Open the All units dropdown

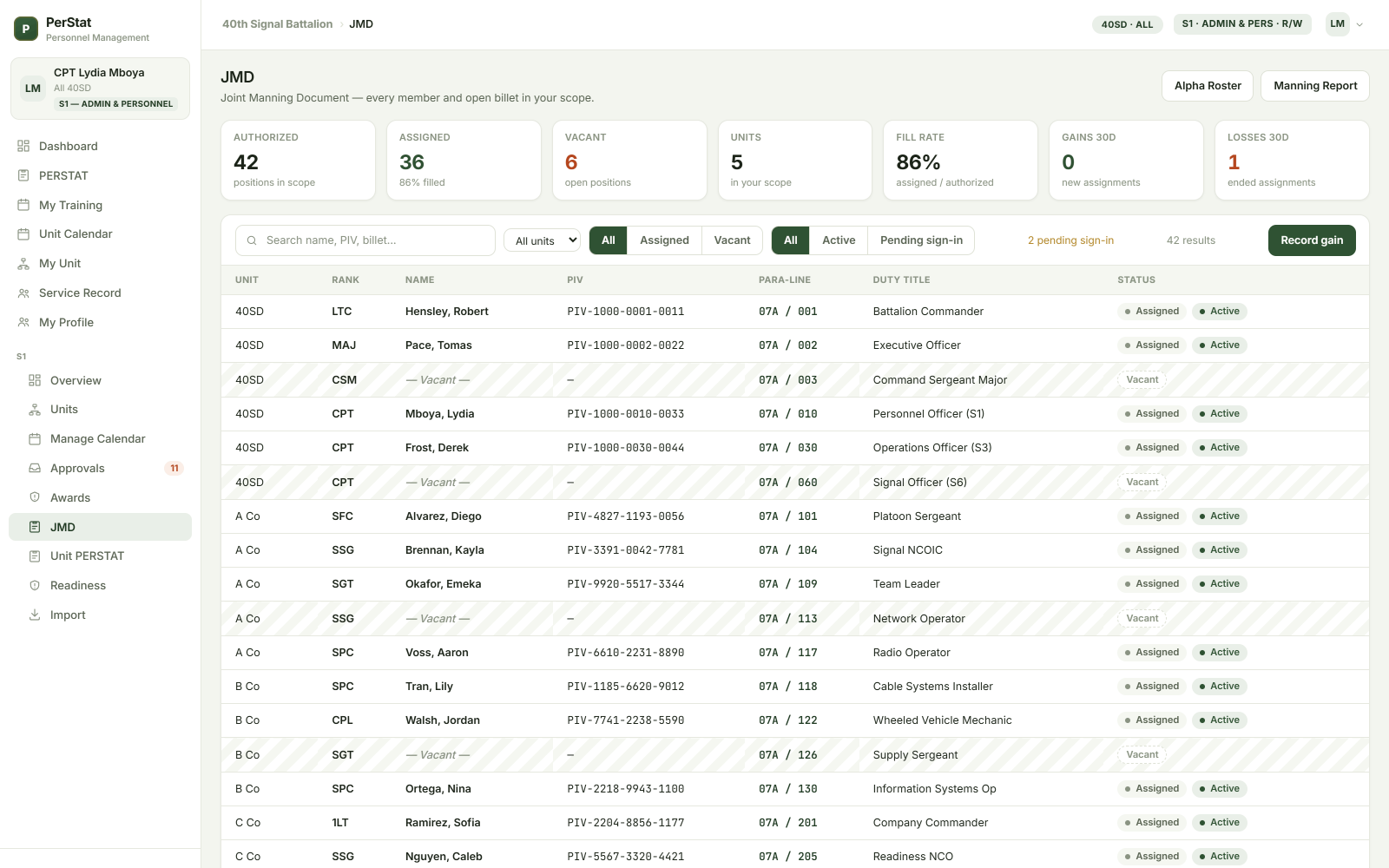point(542,240)
